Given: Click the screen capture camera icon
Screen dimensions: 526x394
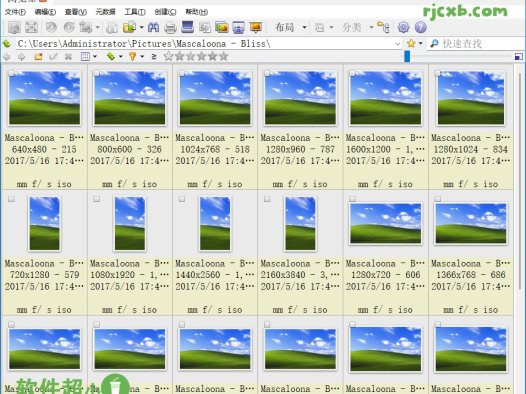Looking at the screenshot, I should (239, 27).
